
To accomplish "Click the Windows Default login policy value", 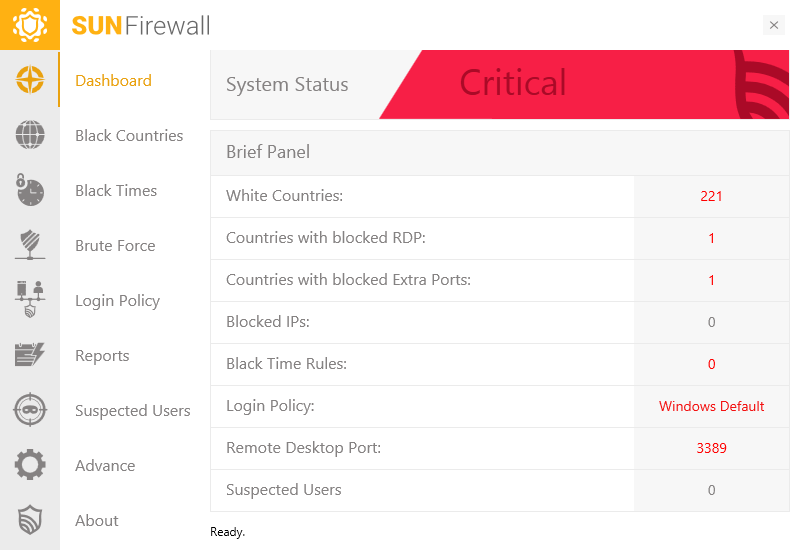I will (x=711, y=406).
